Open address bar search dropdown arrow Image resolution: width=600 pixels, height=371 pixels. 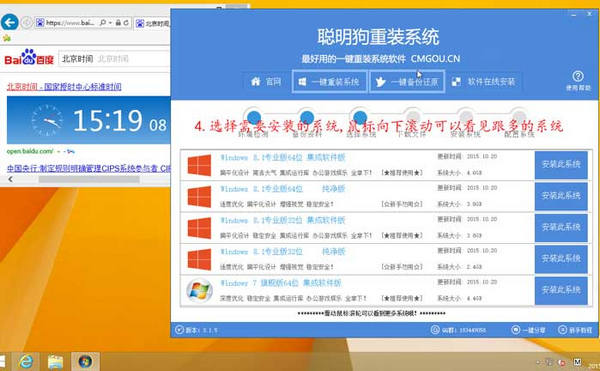coord(110,23)
